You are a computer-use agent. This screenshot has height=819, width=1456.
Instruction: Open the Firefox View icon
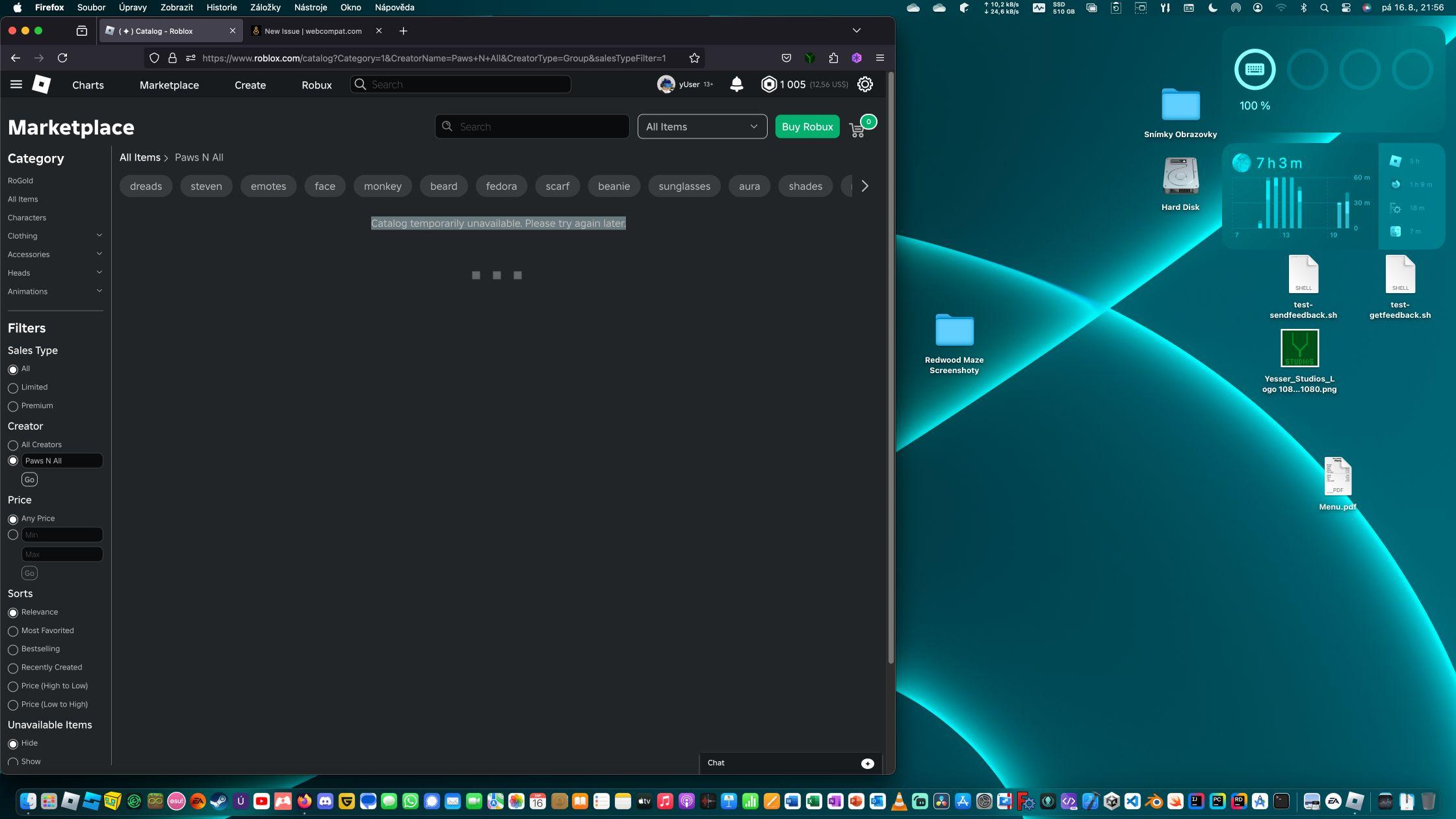pyautogui.click(x=82, y=31)
